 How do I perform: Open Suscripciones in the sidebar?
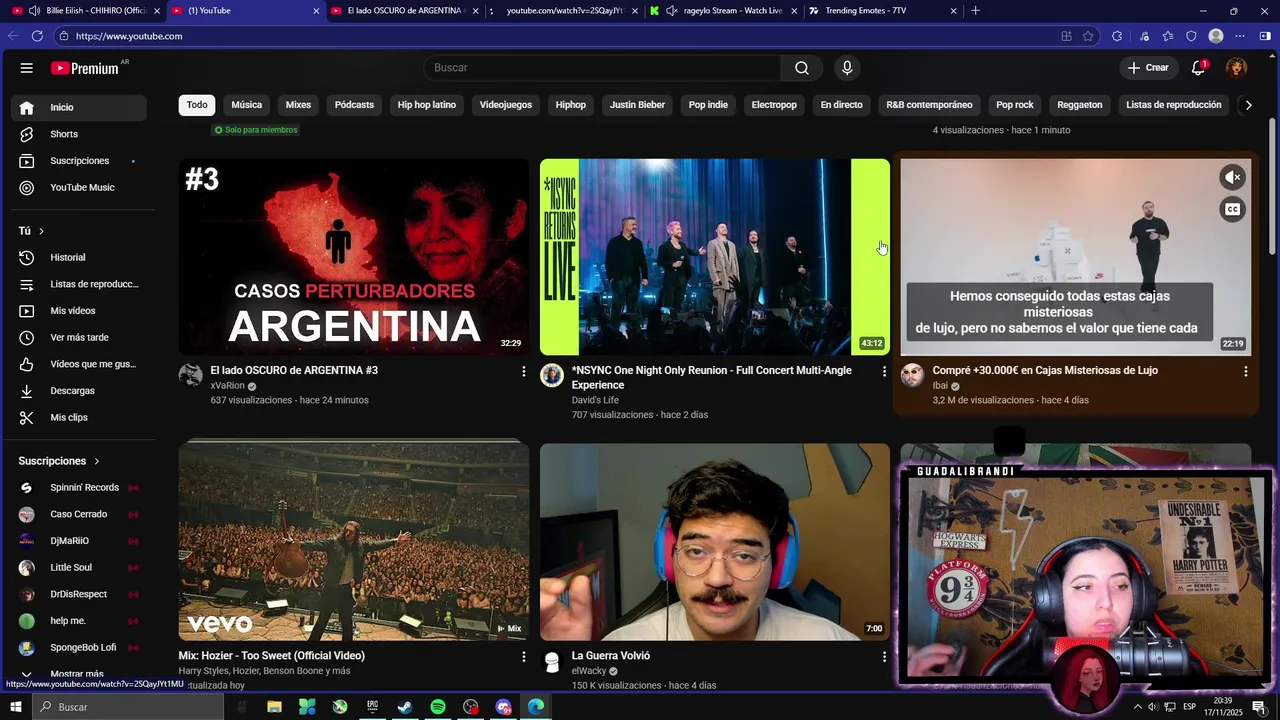click(79, 161)
